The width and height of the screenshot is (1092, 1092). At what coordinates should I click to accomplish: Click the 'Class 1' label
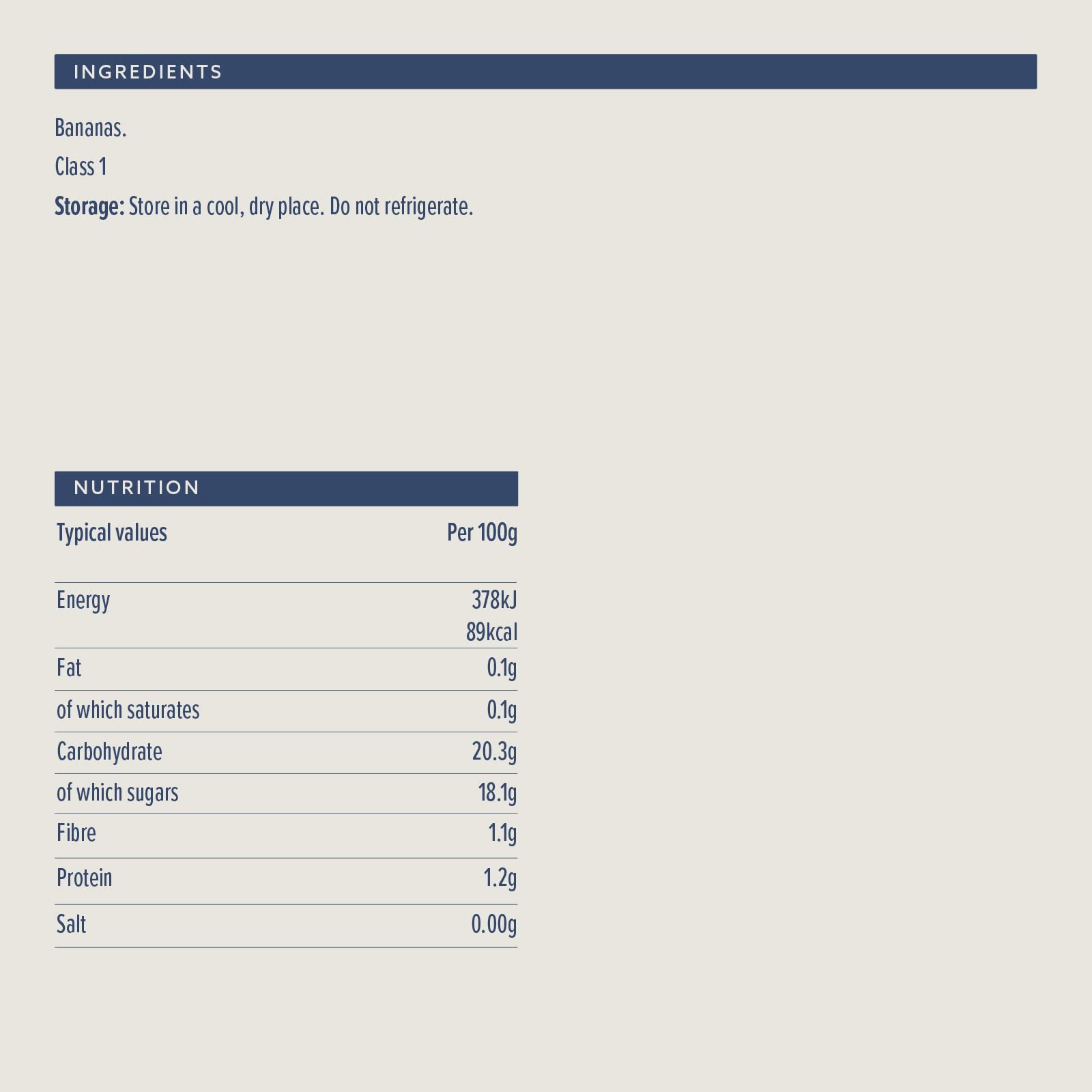tap(81, 167)
